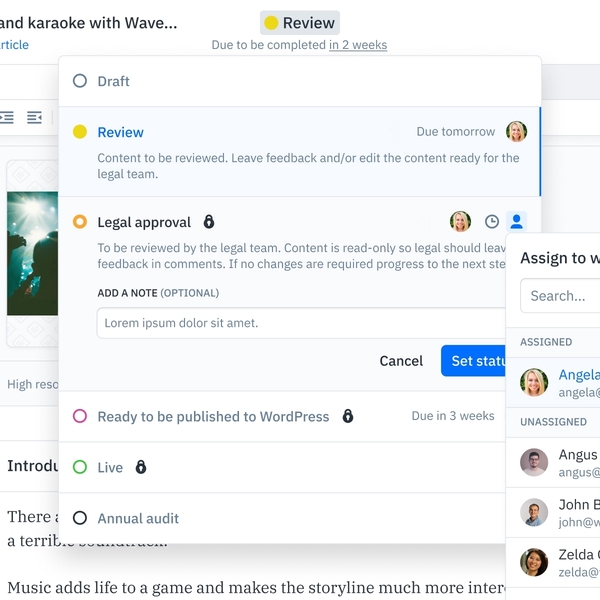600x600 pixels.
Task: Click the 'Due in 3 weeks' label
Action: coord(453,416)
